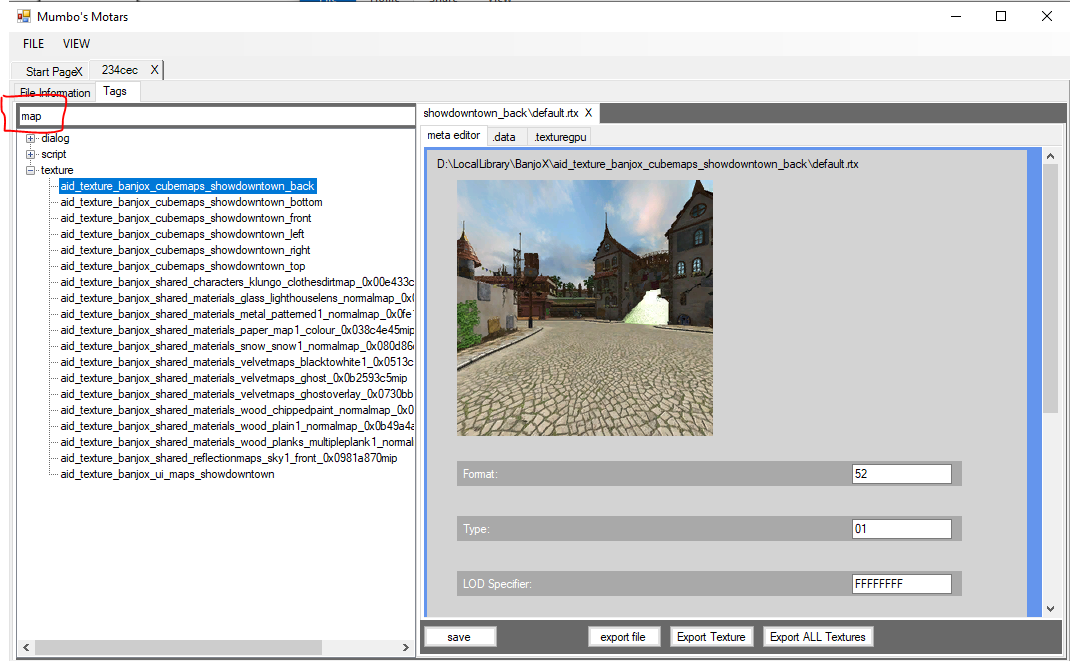The height and width of the screenshot is (661, 1070).
Task: Switch to the Start Page tab
Action: coord(50,71)
